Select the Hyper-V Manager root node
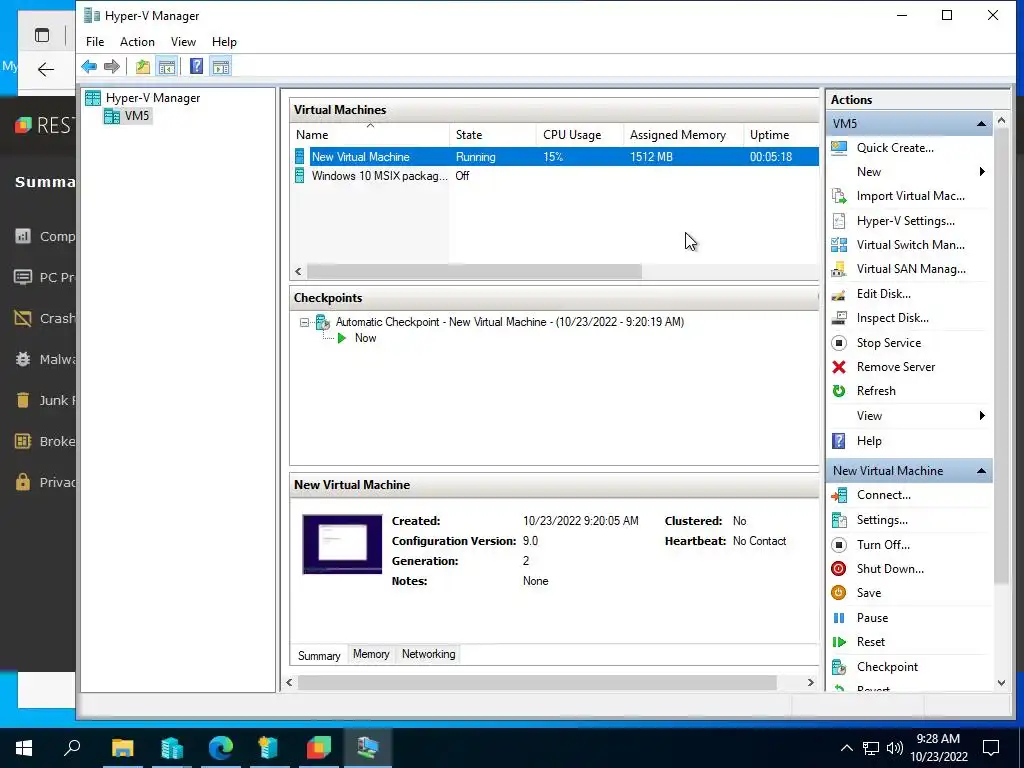 point(153,98)
